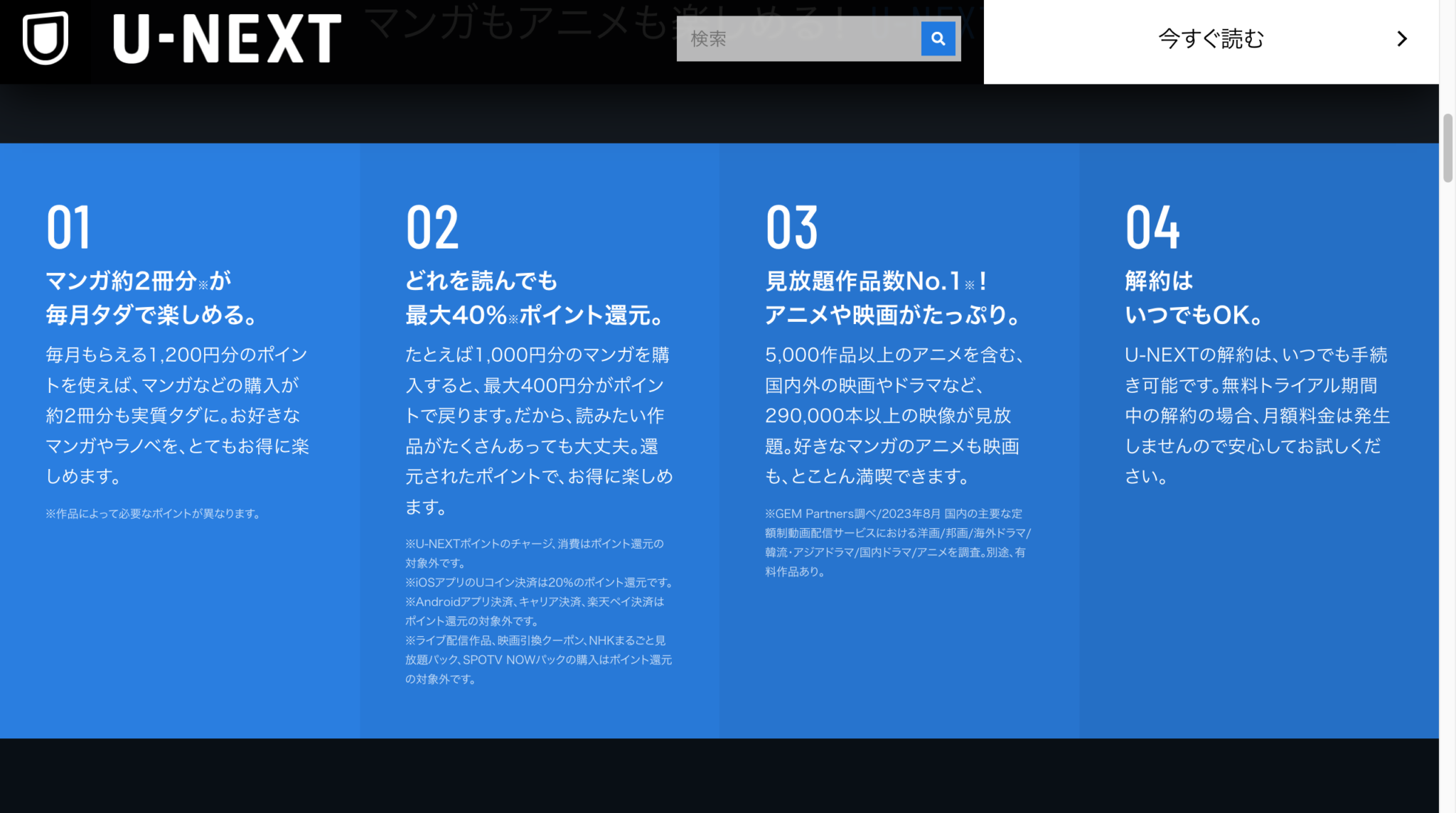Click the page vertical scrollbar thumb
The width and height of the screenshot is (1456, 813).
click(x=1447, y=148)
